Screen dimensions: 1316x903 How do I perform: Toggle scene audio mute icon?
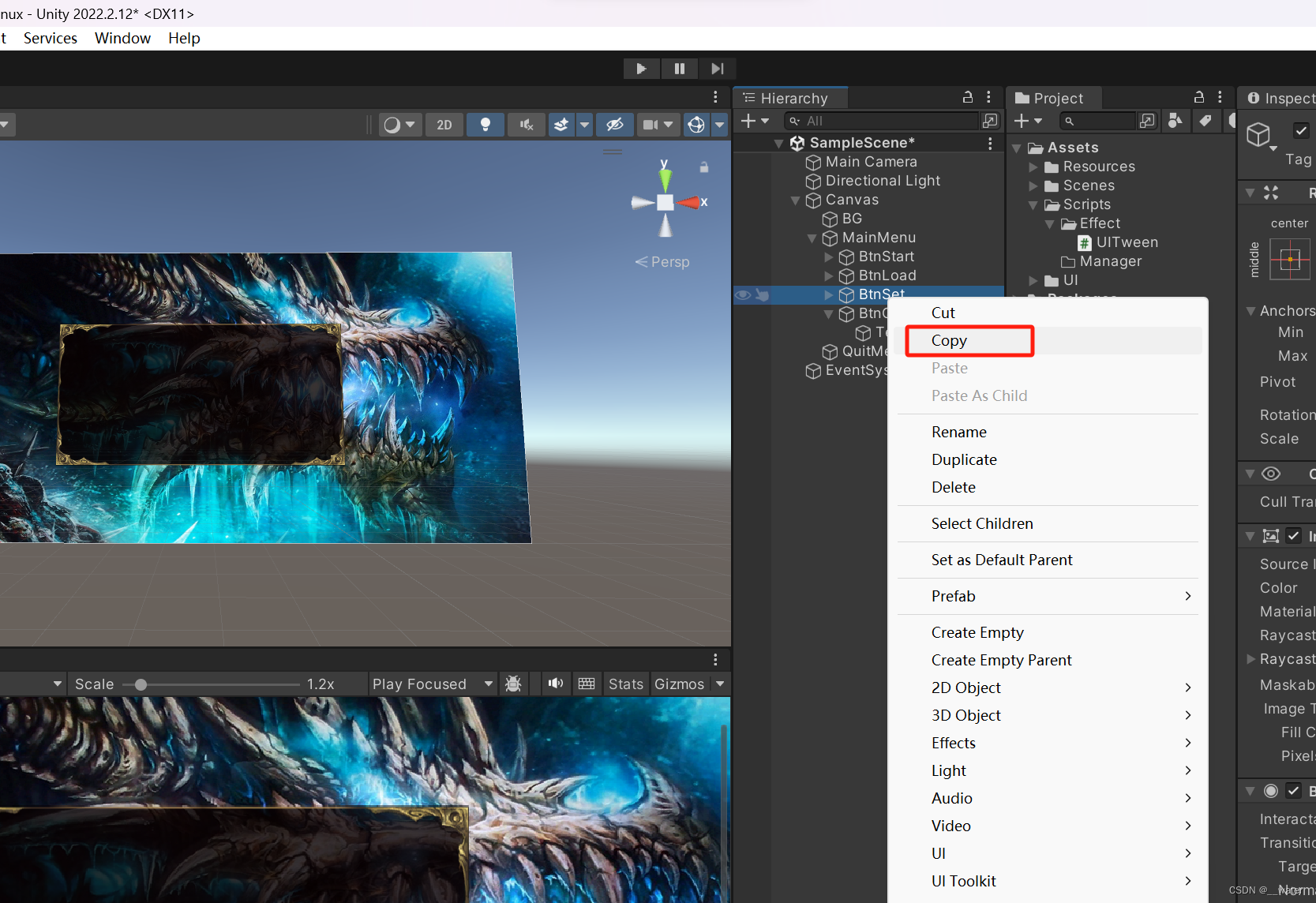(527, 125)
